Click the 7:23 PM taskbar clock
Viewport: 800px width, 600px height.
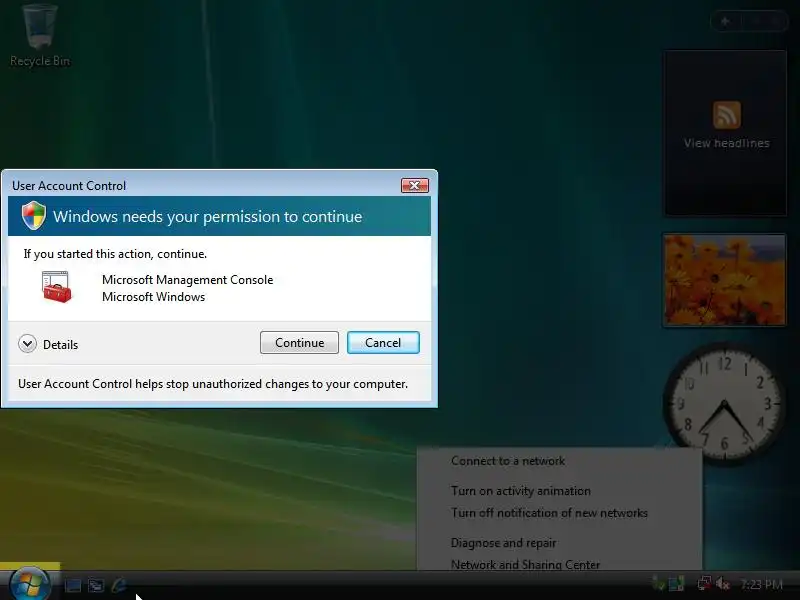(761, 584)
